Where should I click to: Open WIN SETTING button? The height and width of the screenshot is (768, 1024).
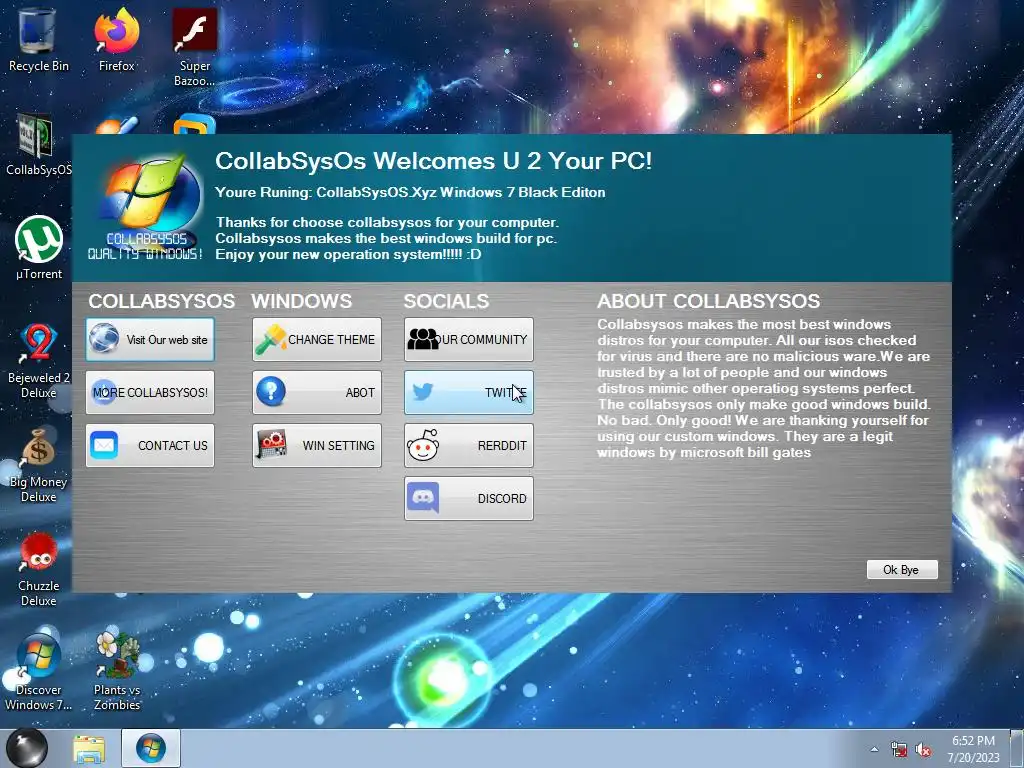(317, 445)
